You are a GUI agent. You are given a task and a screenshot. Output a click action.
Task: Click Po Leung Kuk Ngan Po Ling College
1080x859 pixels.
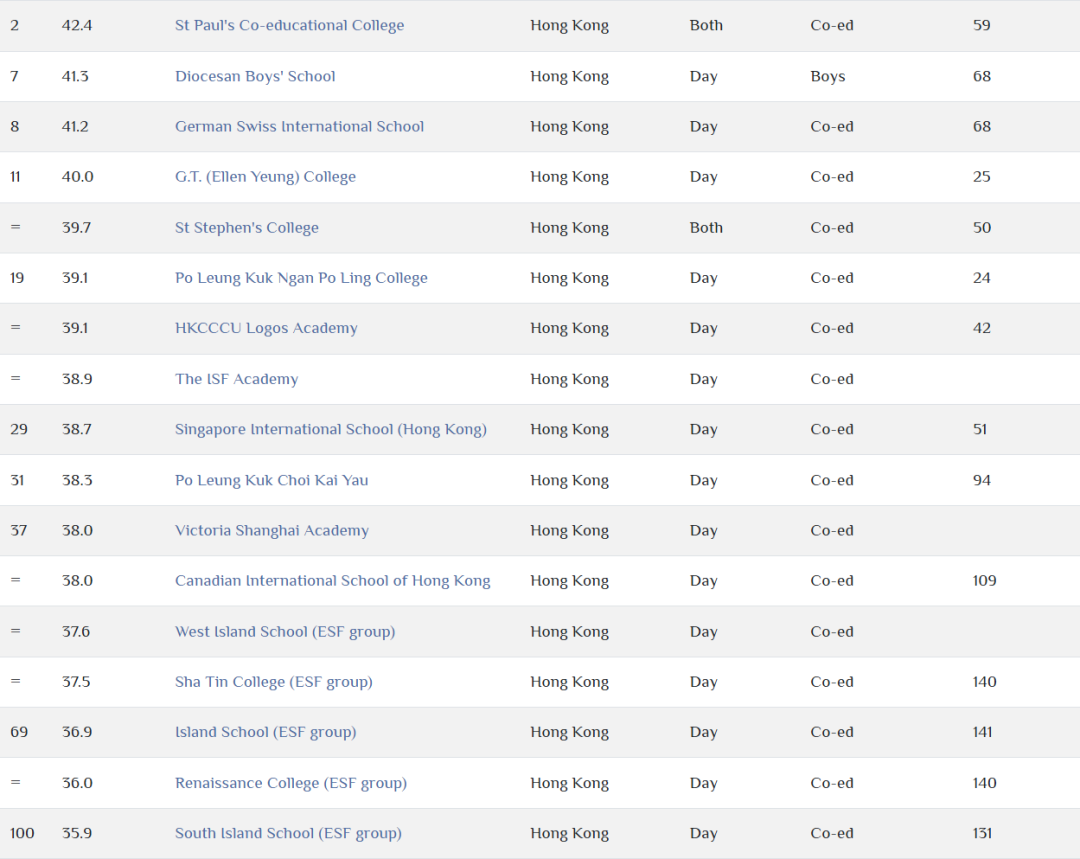point(301,278)
